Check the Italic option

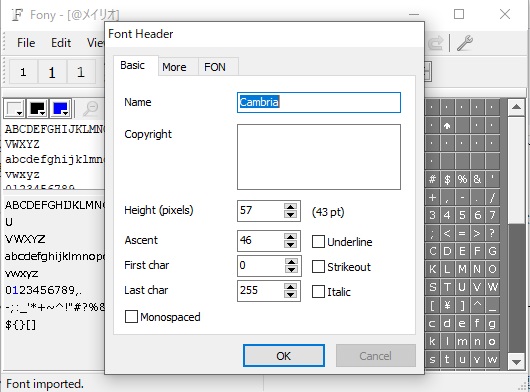click(x=318, y=292)
